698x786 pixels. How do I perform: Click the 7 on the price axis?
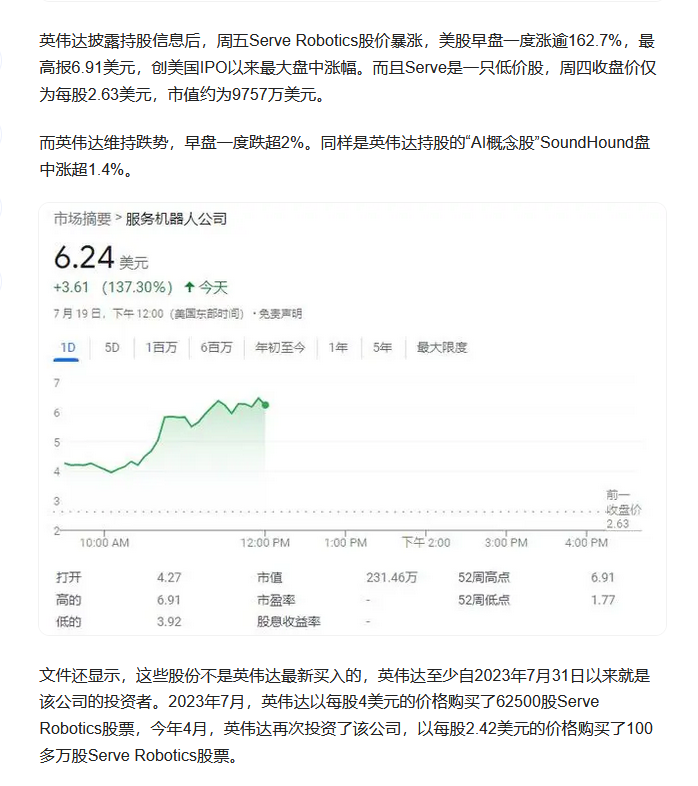[57, 383]
